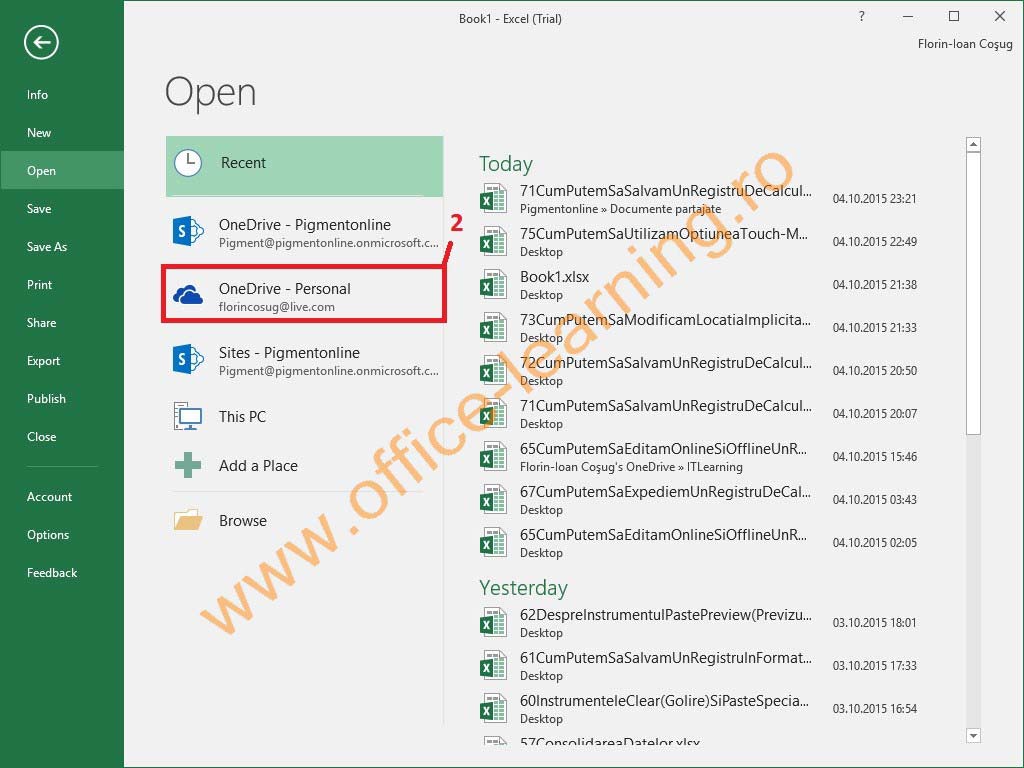
Task: Select Sites - Pigmentonline location
Action: tap(304, 359)
